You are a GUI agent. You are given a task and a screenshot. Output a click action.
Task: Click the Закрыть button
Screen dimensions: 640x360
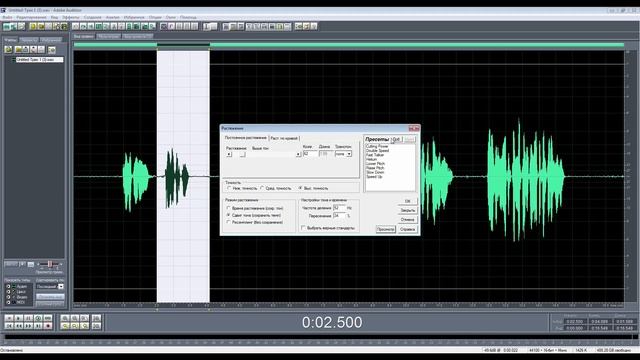point(407,210)
